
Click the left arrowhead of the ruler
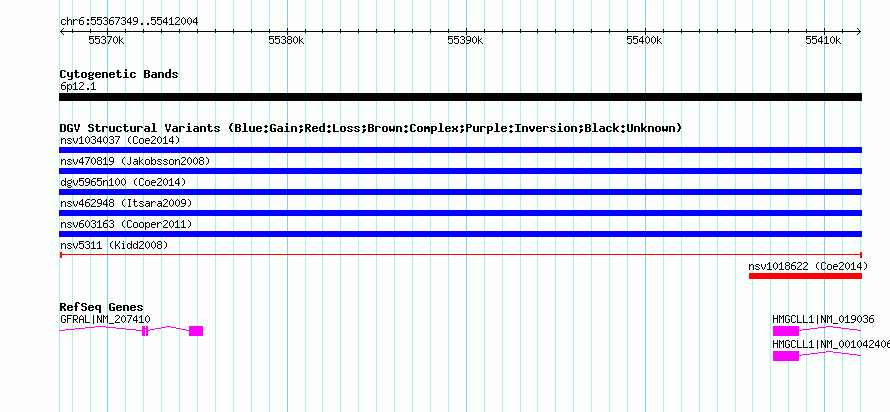point(62,32)
